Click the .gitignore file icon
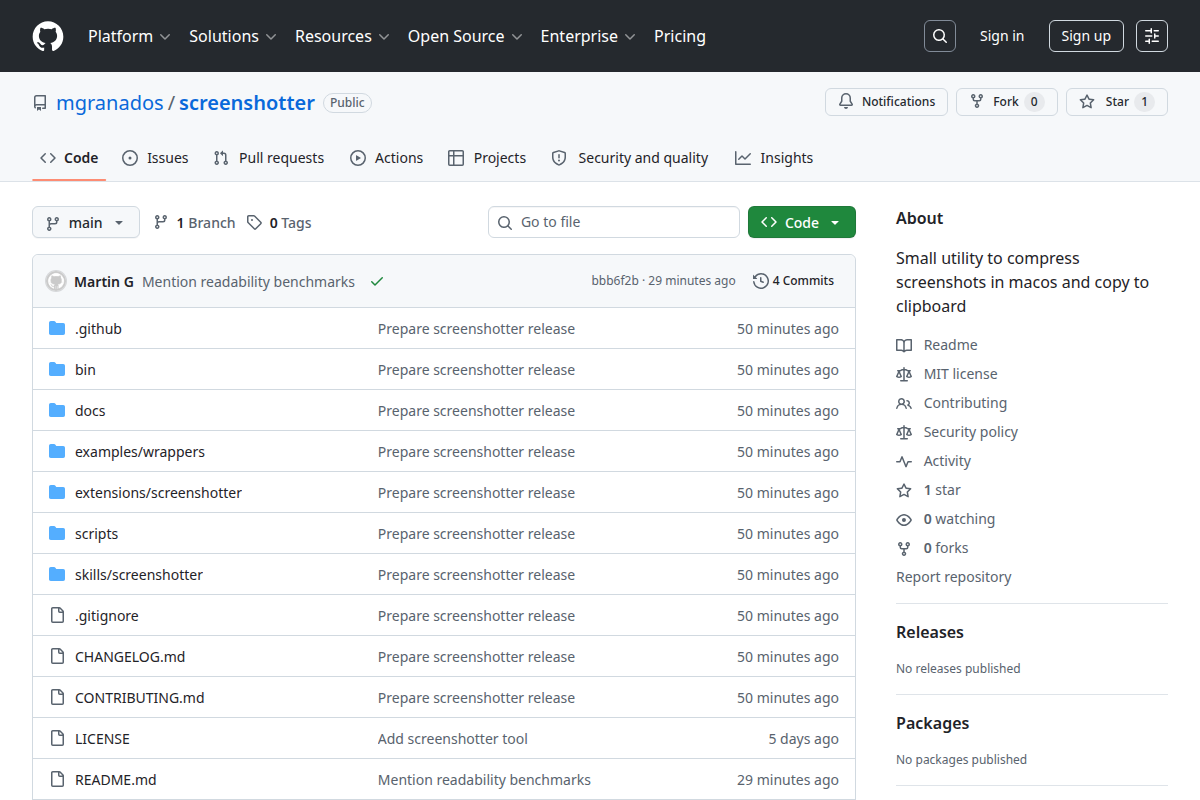Viewport: 1200px width, 800px height. [x=57, y=616]
